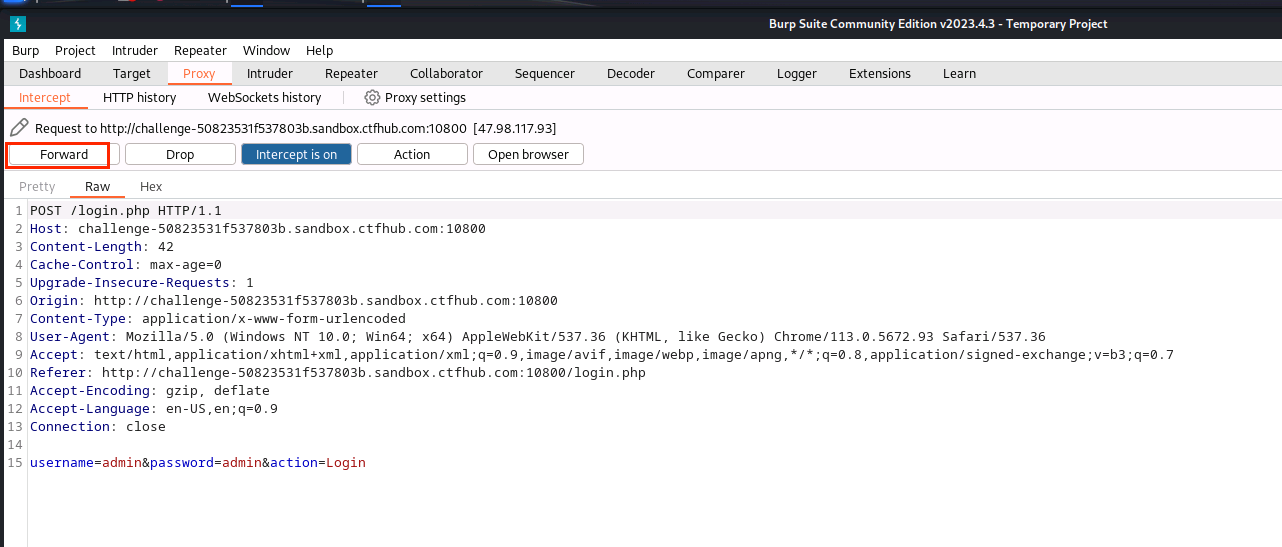Toggle the Intercept is on button

296,154
